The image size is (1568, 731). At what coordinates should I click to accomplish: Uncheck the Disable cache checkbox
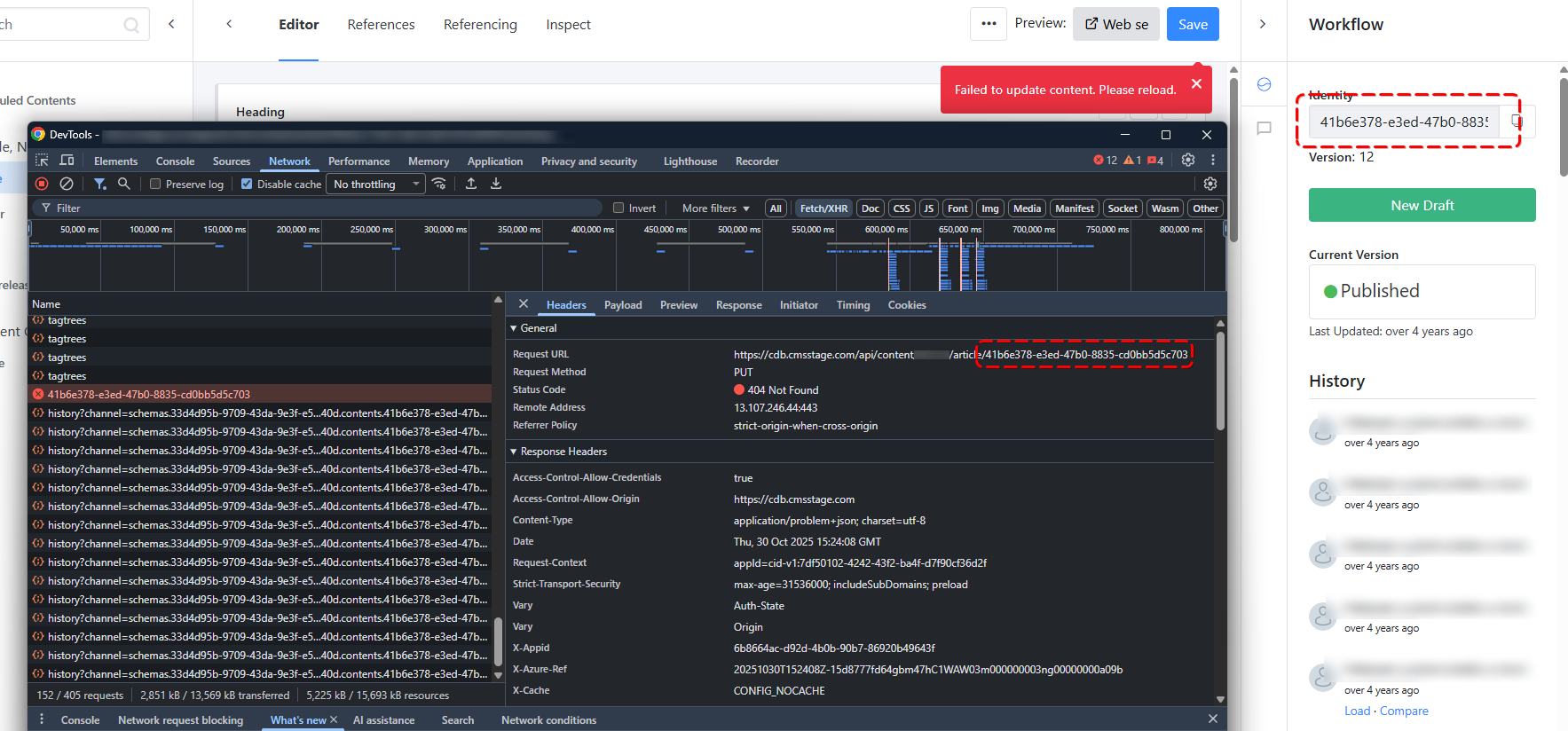247,185
